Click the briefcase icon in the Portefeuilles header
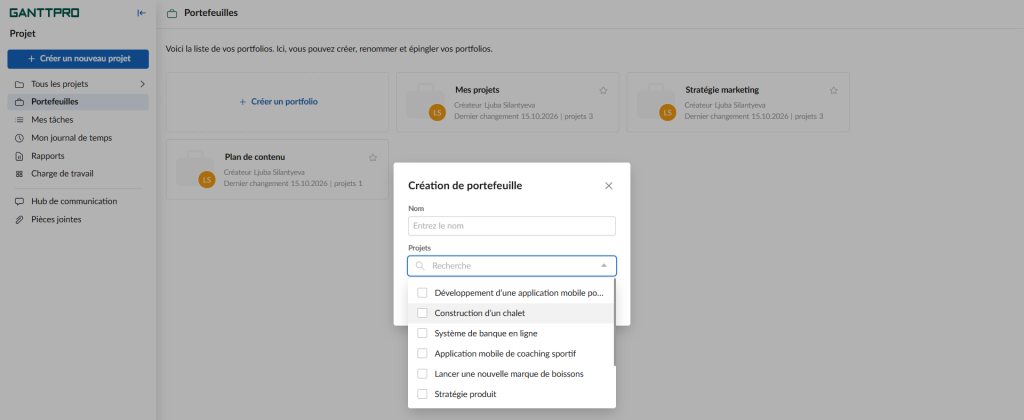The height and width of the screenshot is (420, 1024). [172, 13]
